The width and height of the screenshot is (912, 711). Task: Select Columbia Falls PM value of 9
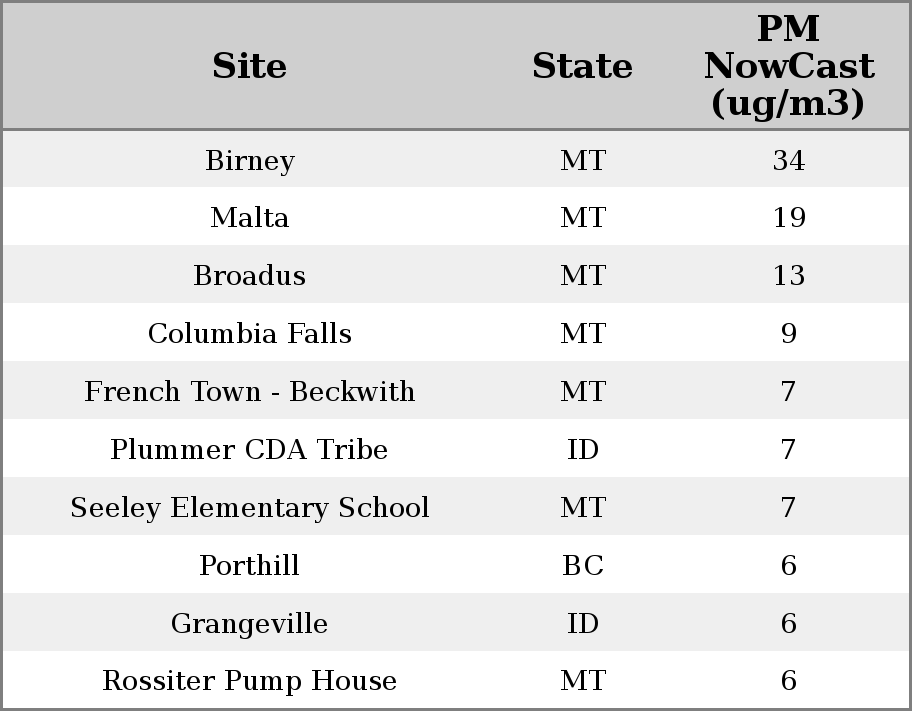pyautogui.click(x=788, y=334)
